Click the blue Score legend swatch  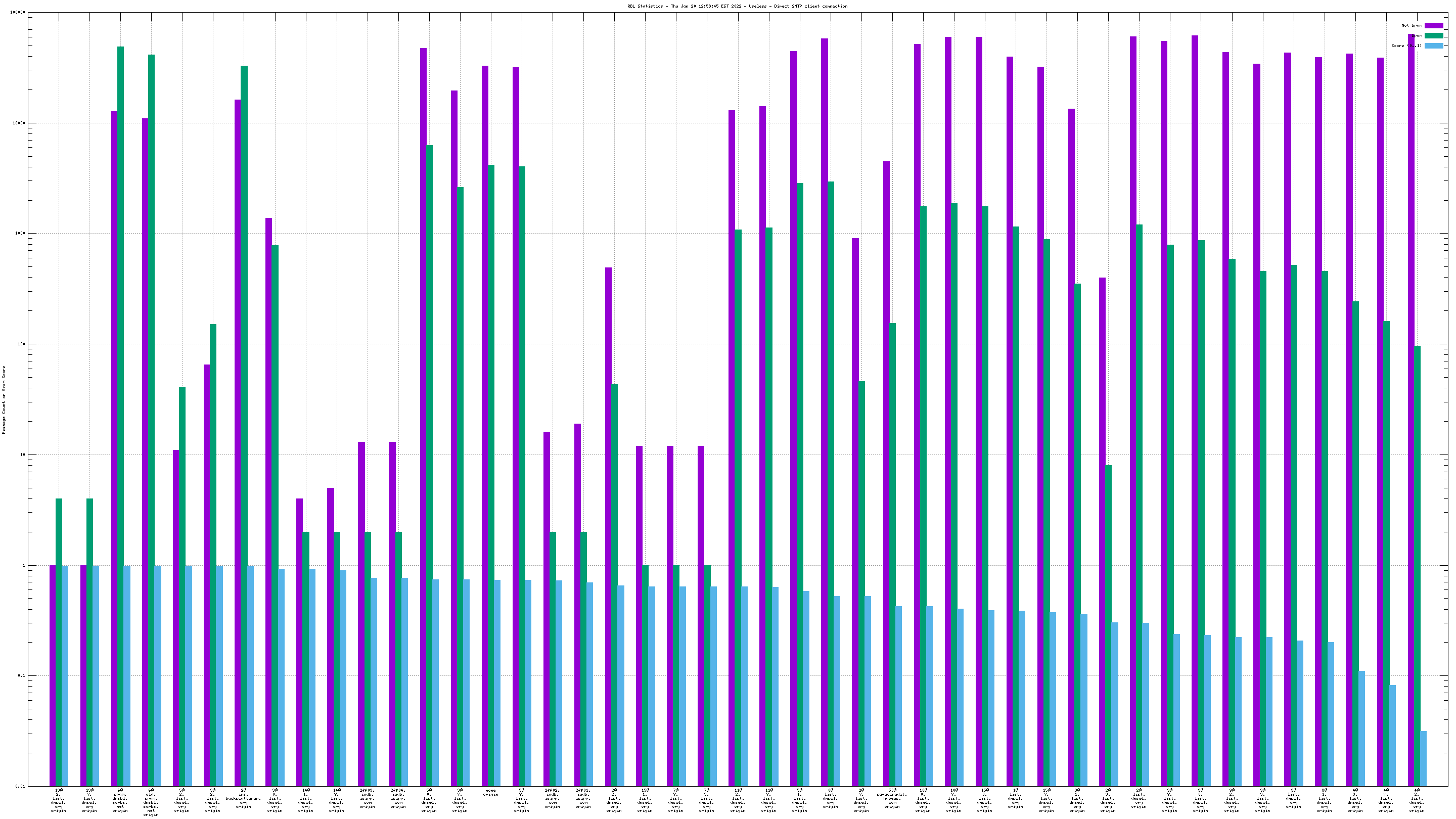pyautogui.click(x=1433, y=46)
